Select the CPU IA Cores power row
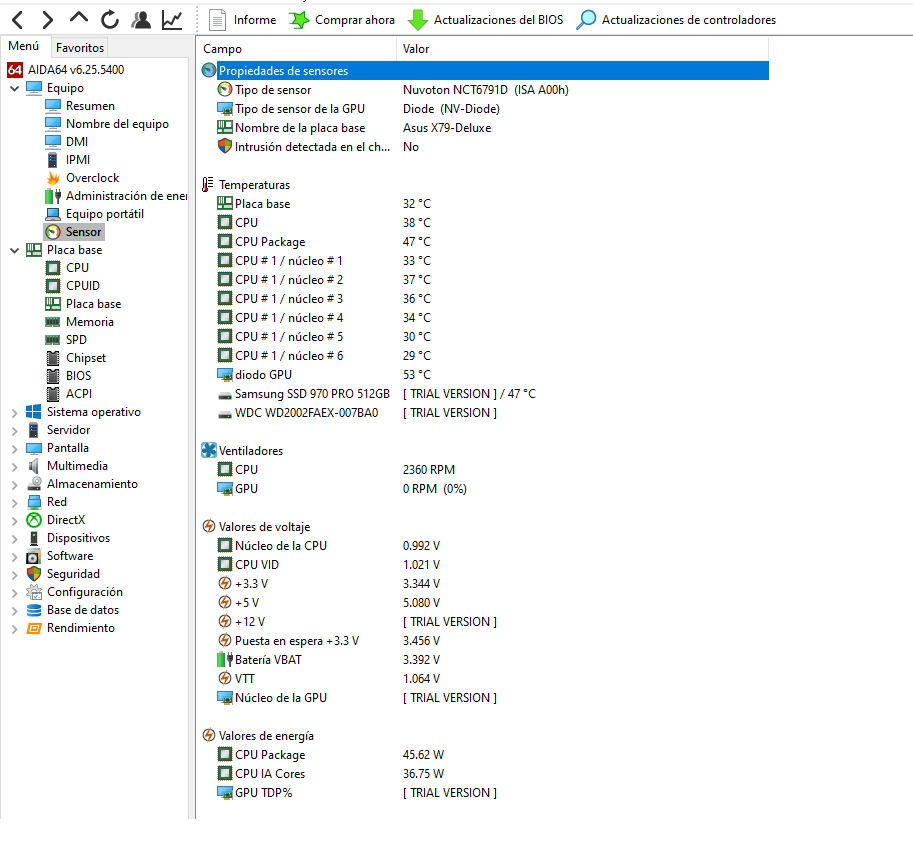 click(x=484, y=775)
